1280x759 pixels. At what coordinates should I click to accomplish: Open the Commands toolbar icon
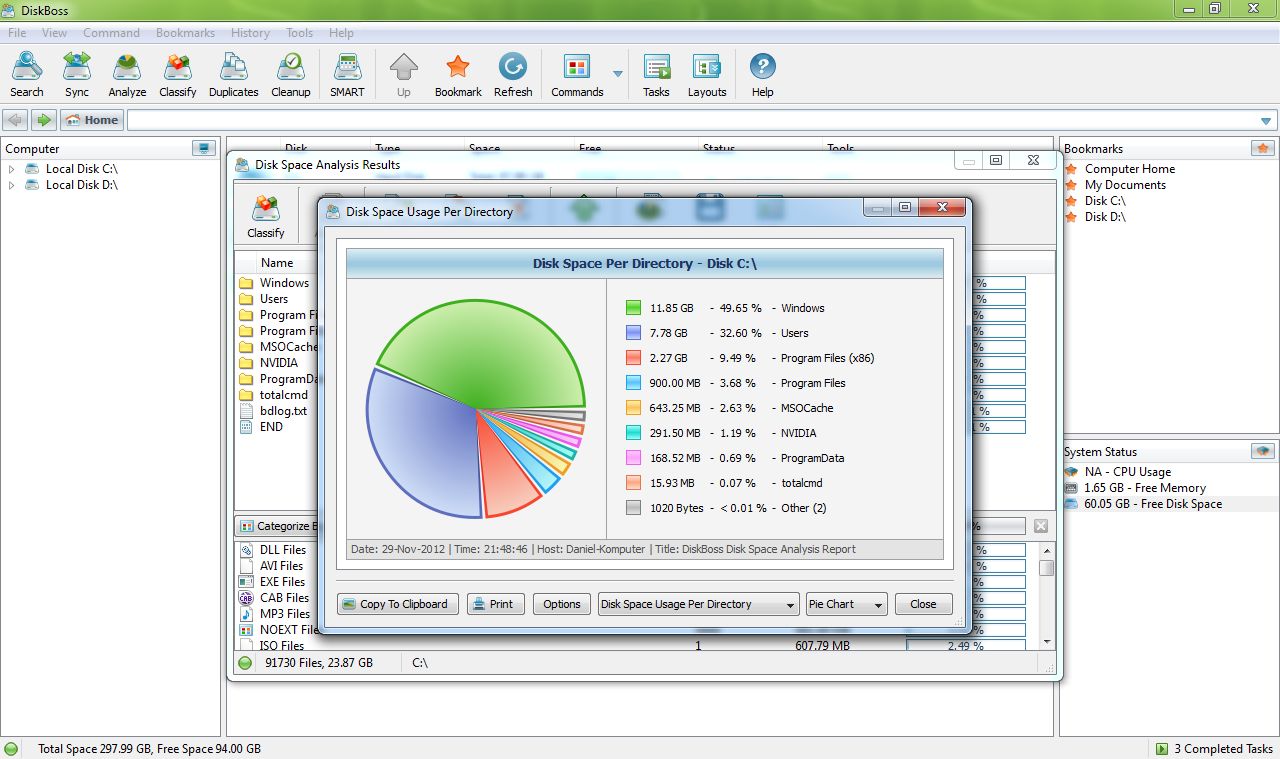(x=577, y=75)
